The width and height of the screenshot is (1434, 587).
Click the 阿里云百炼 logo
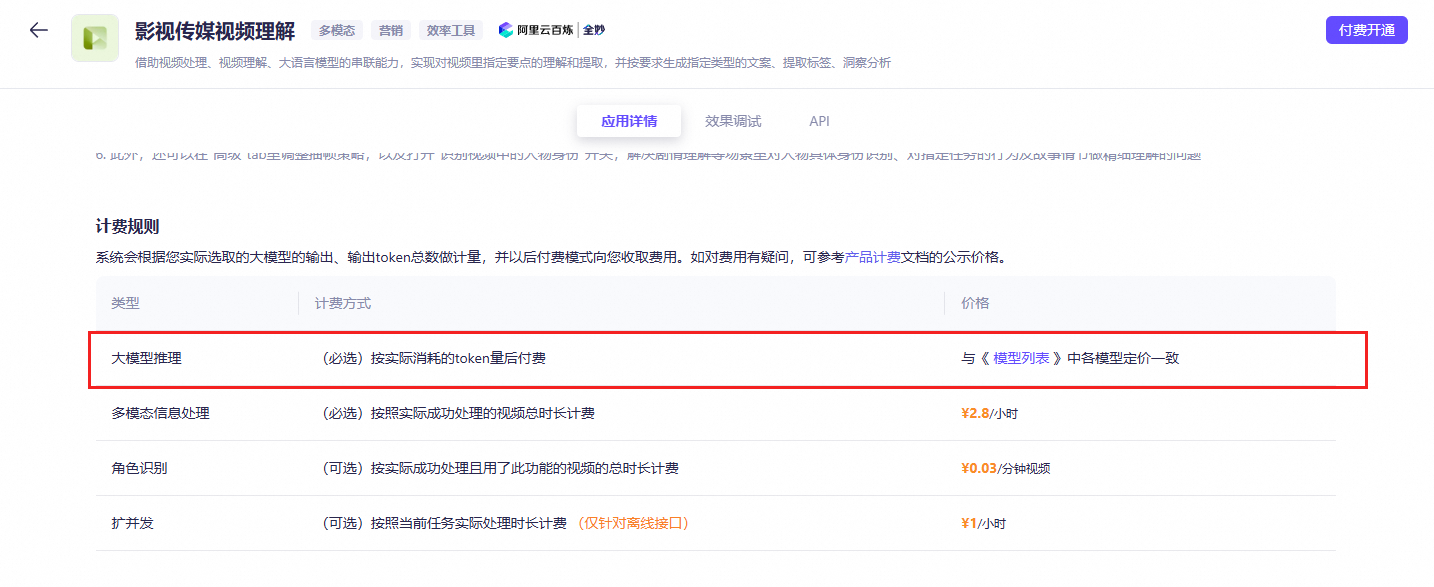click(x=538, y=30)
